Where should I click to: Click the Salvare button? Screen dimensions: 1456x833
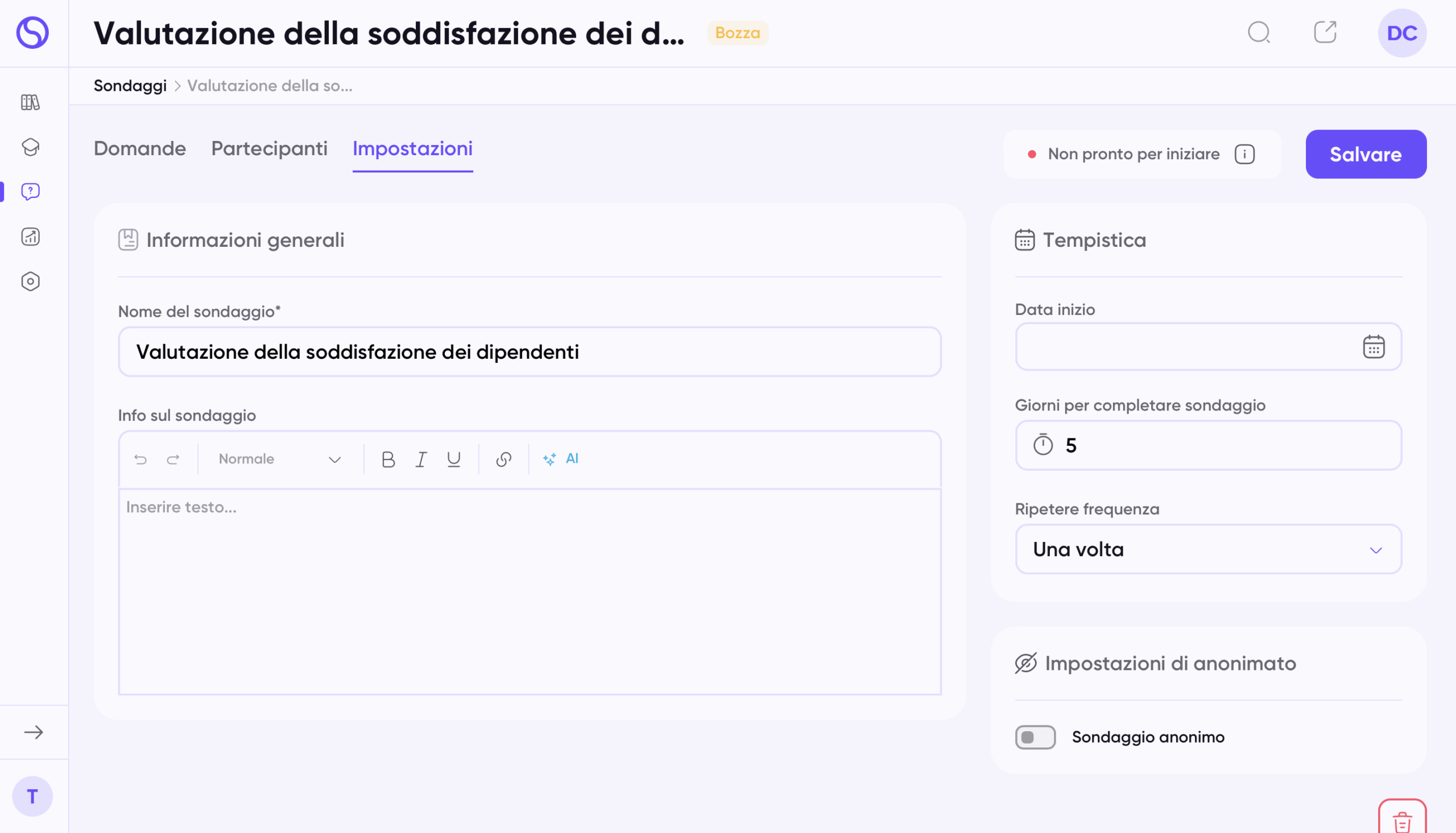click(1366, 154)
